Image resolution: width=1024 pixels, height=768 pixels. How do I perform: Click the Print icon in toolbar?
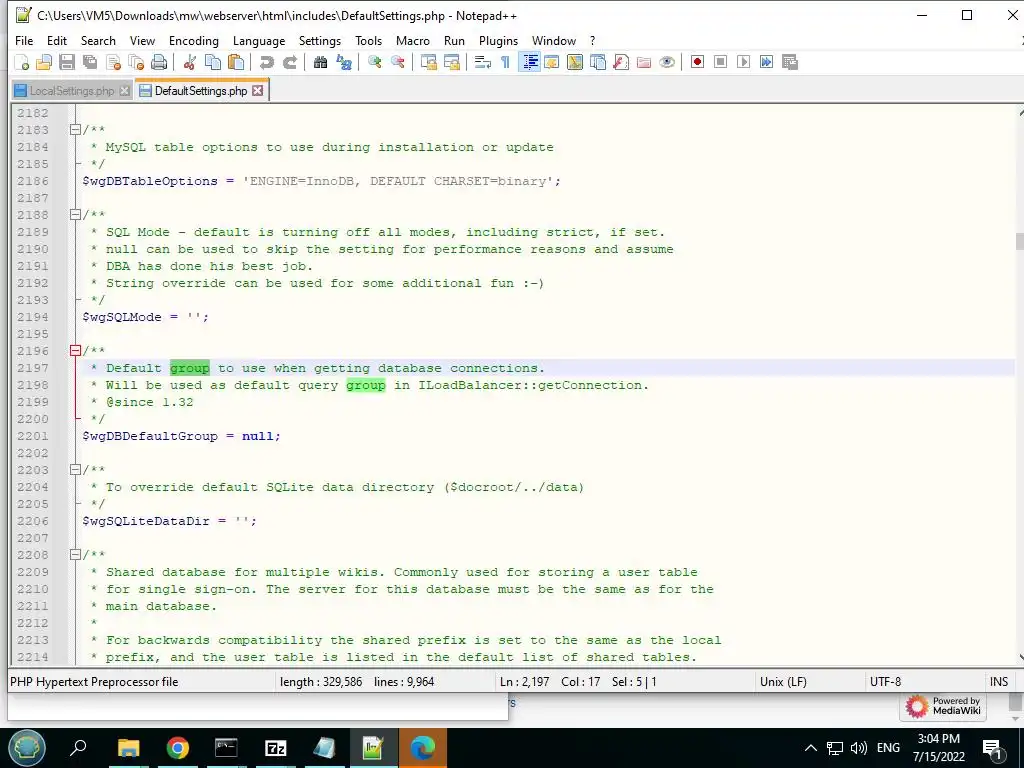pos(159,62)
